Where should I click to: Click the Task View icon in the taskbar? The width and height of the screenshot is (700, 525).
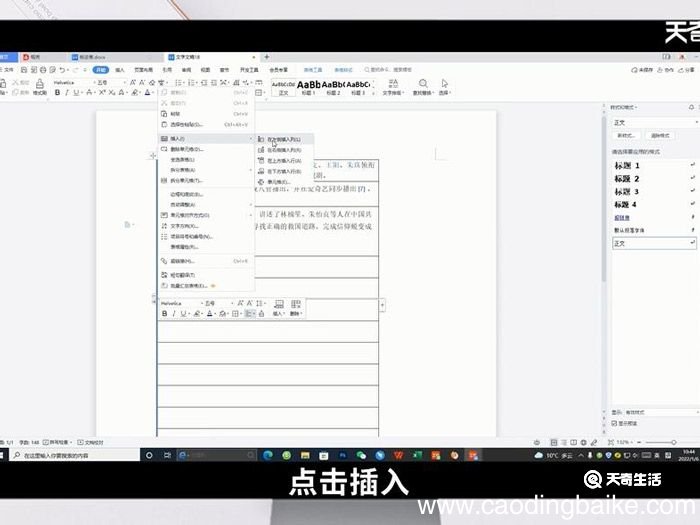click(x=167, y=455)
